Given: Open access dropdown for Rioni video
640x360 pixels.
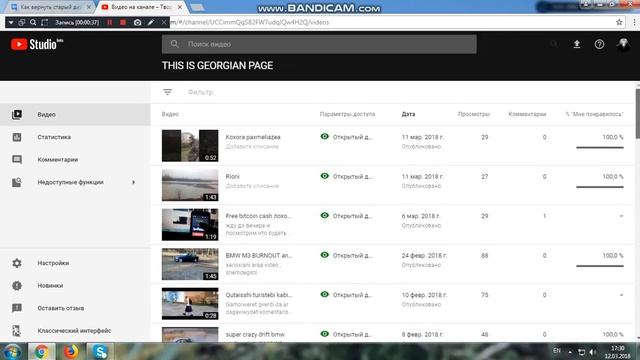Looking at the screenshot, I should [352, 177].
